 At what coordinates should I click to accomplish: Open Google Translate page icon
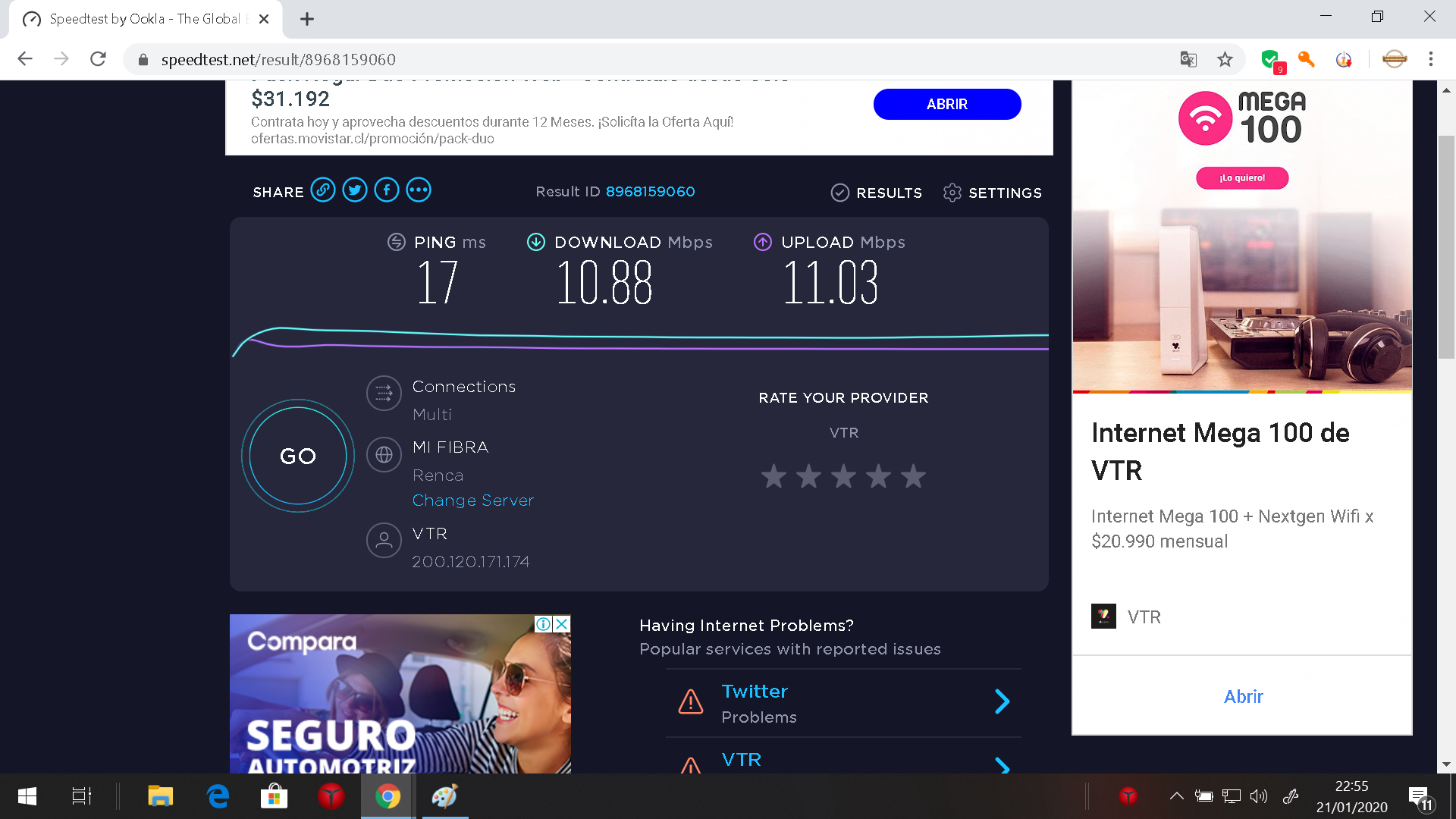pos(1188,59)
